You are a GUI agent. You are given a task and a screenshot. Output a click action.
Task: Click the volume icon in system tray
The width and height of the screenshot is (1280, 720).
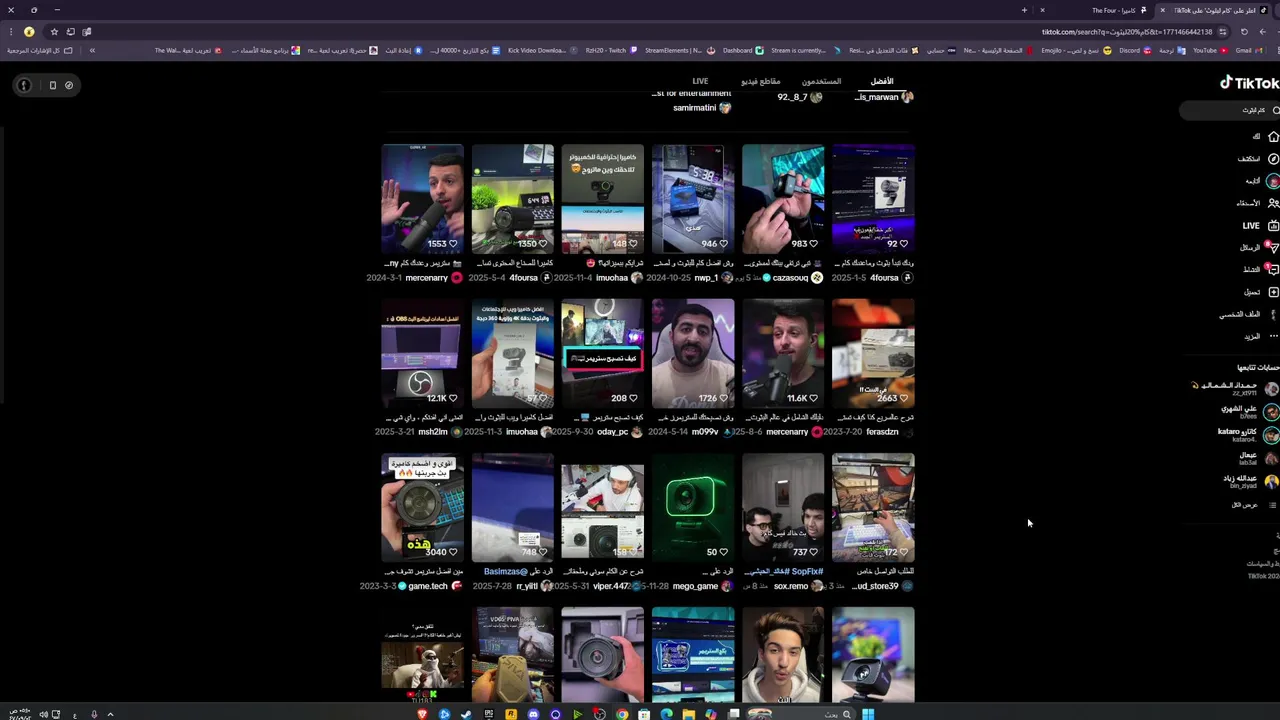coord(43,714)
